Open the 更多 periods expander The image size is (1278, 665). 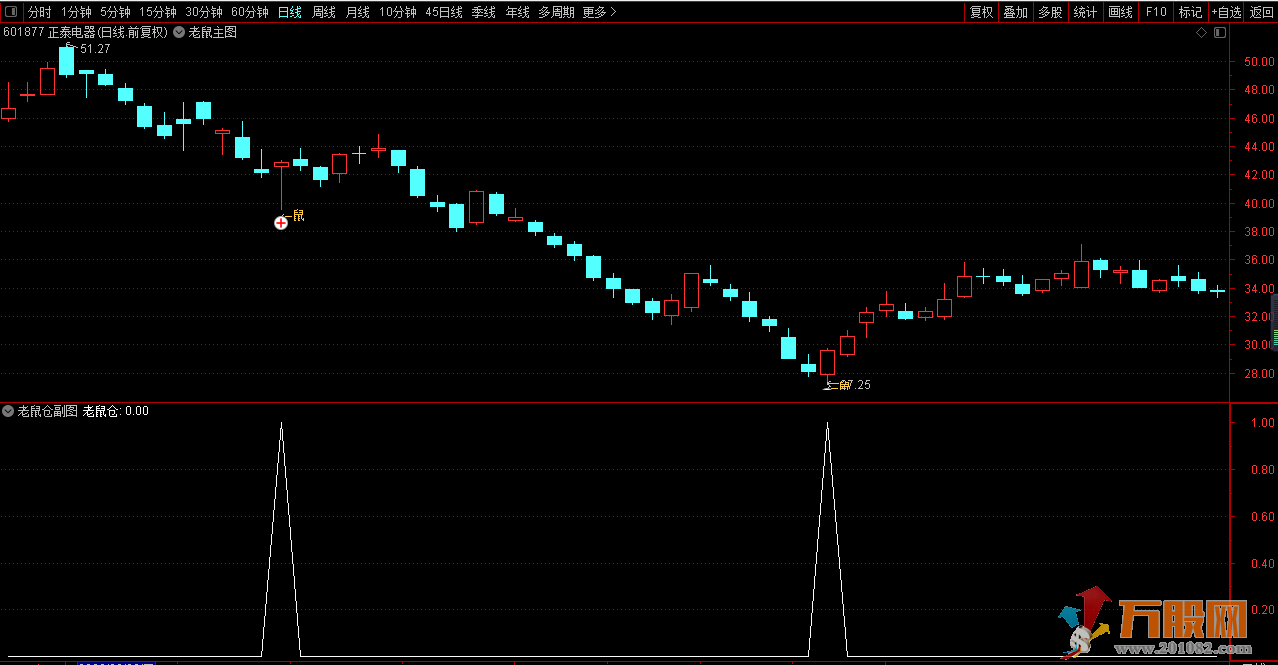(x=599, y=12)
